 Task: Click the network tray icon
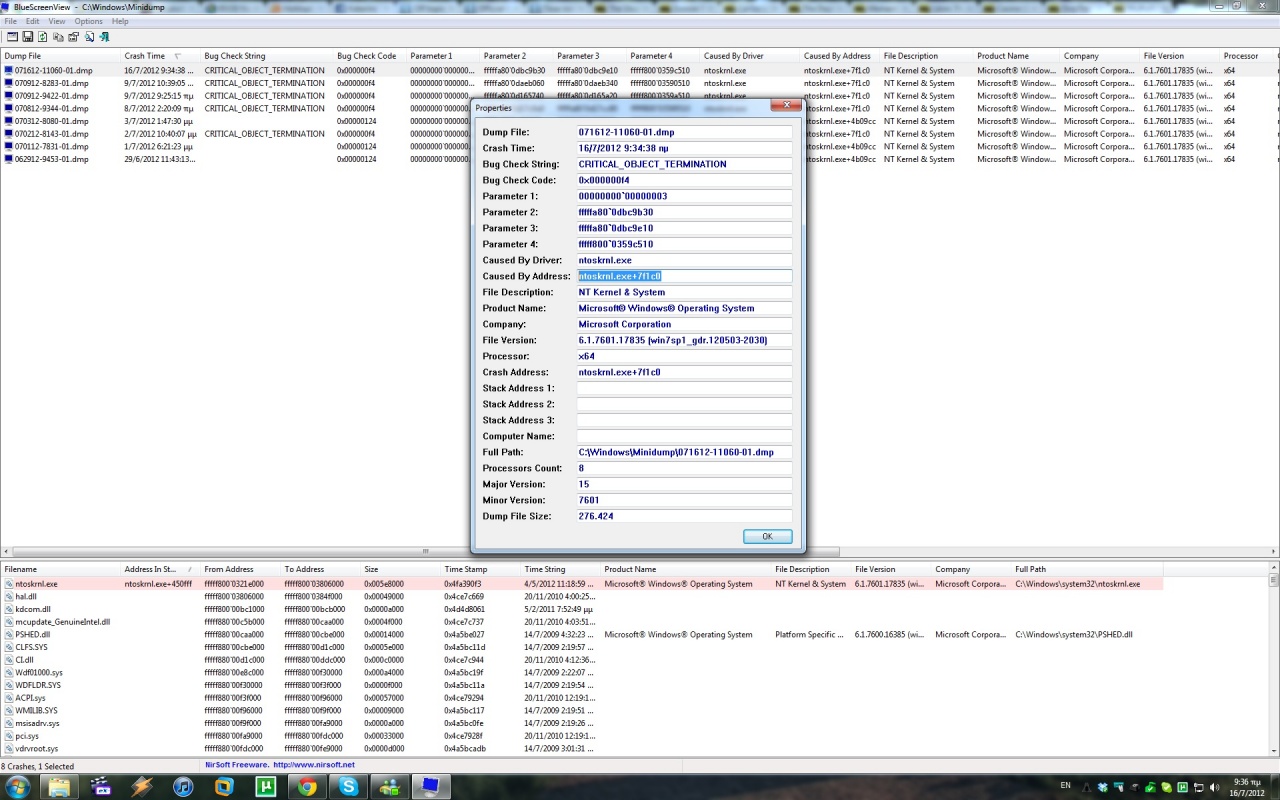coord(1198,787)
